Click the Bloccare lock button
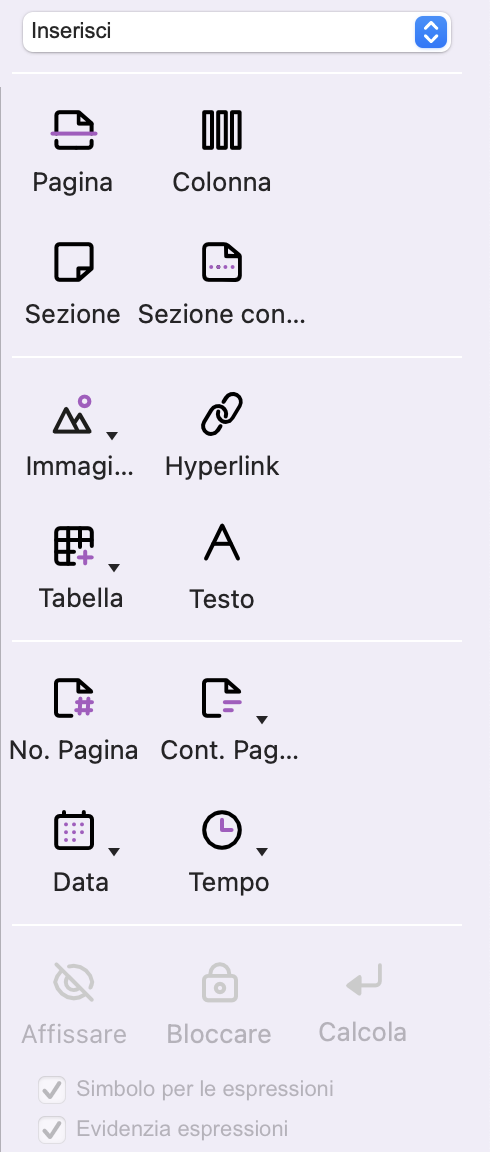490x1152 pixels. [x=219, y=1004]
